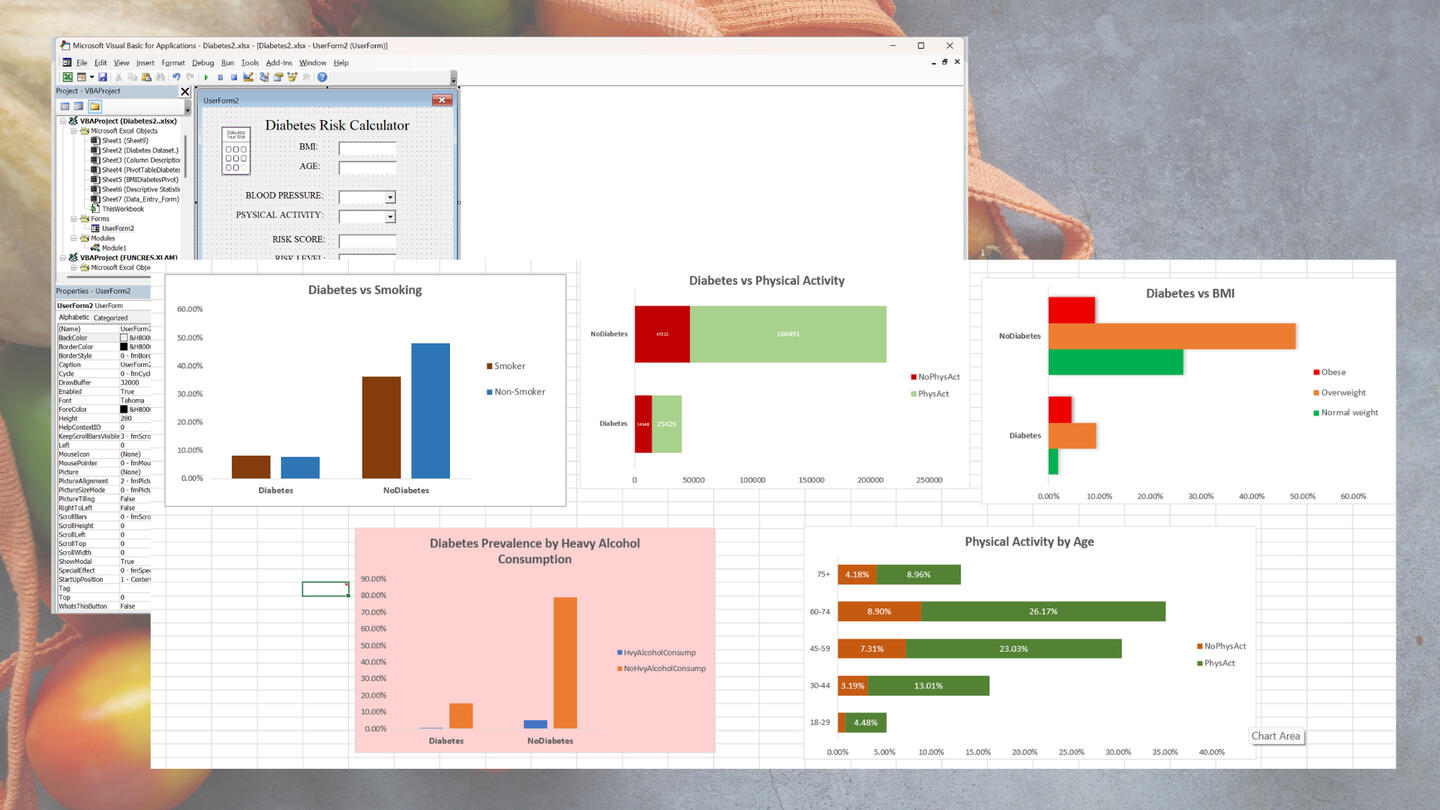Toggle Folders view in Project Explorer
The image size is (1440, 810).
coord(95,105)
